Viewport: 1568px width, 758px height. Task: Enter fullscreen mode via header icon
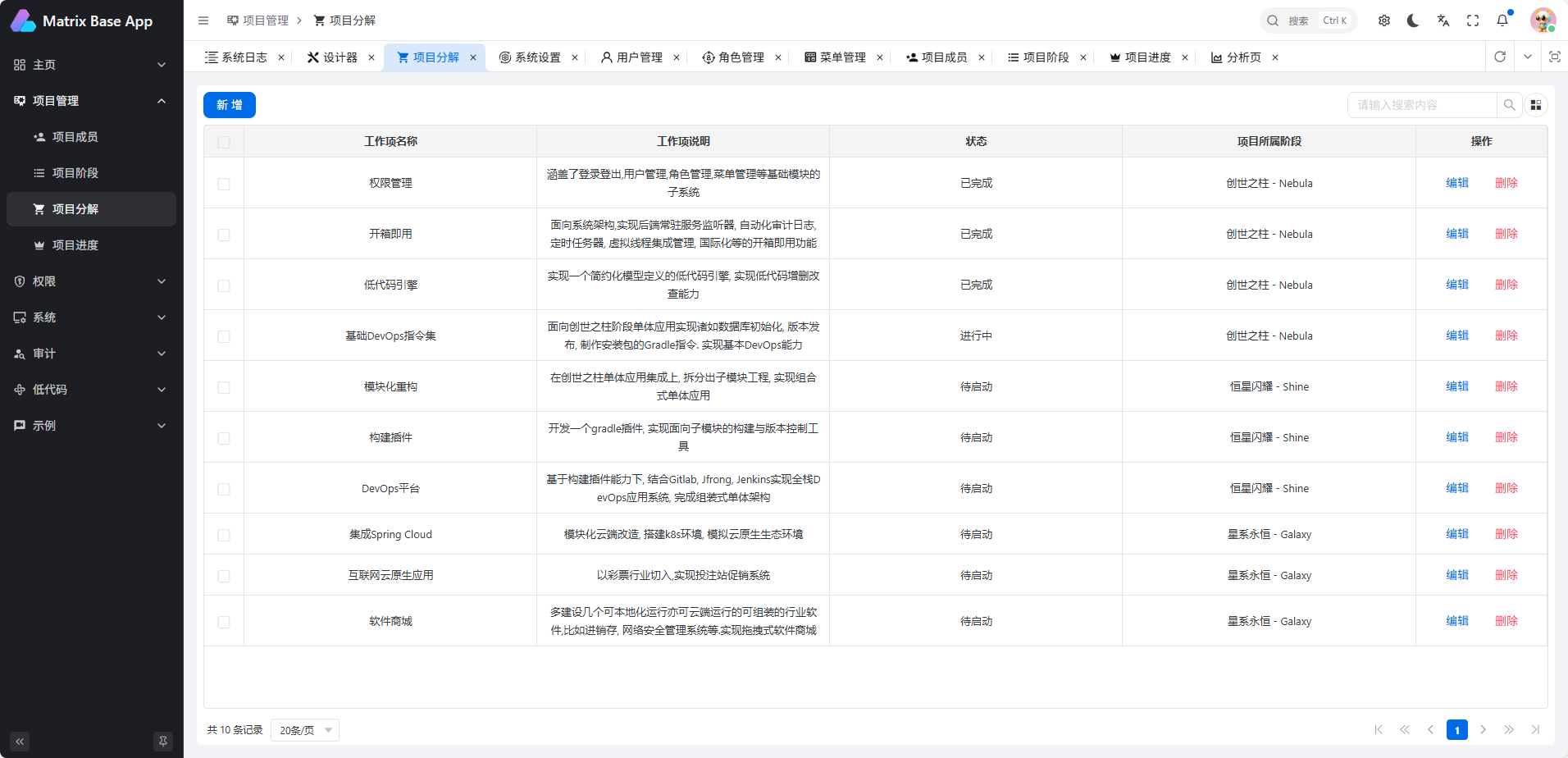1473,21
